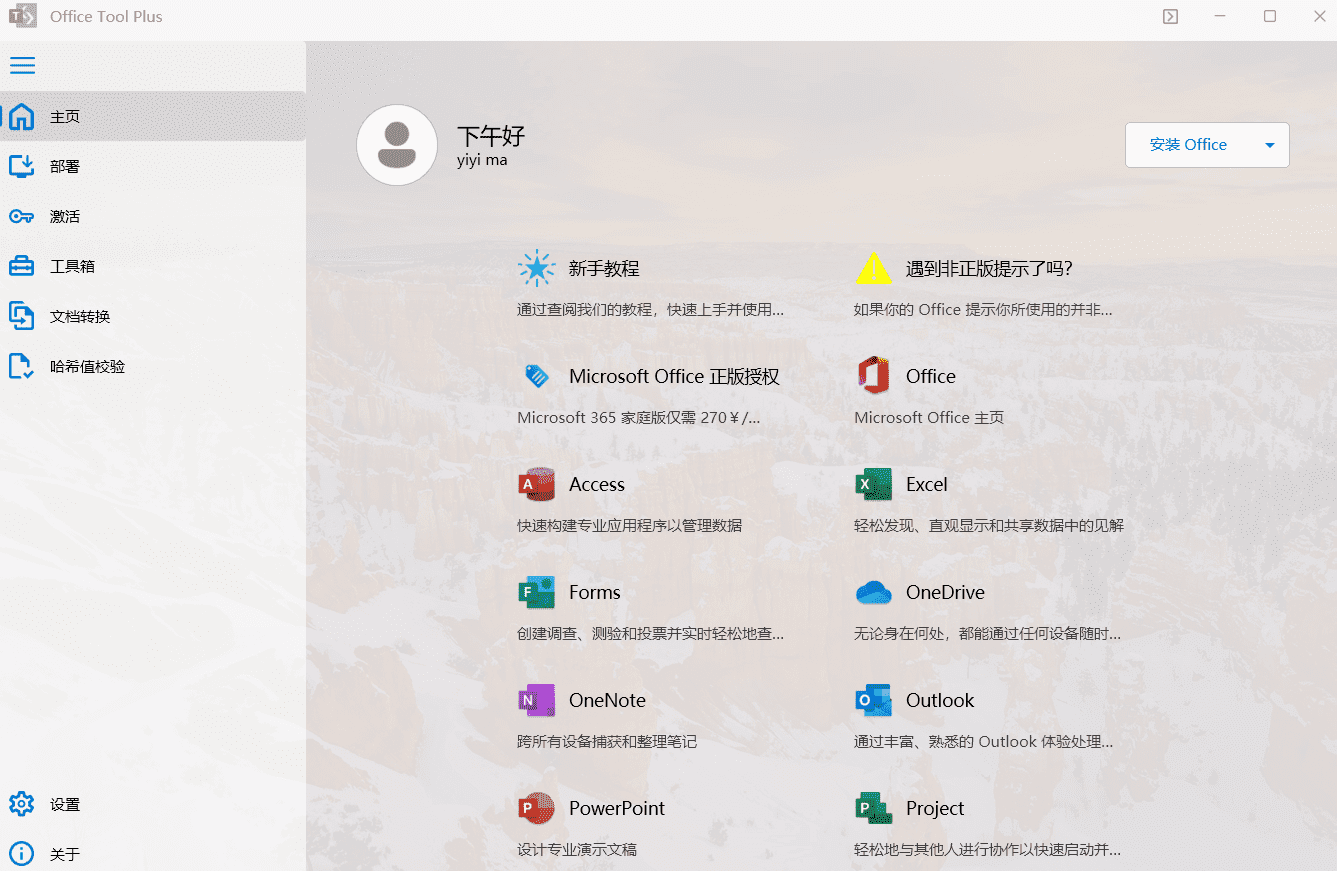Open the 新手教程 title link
The image size is (1337, 871).
pos(604,268)
